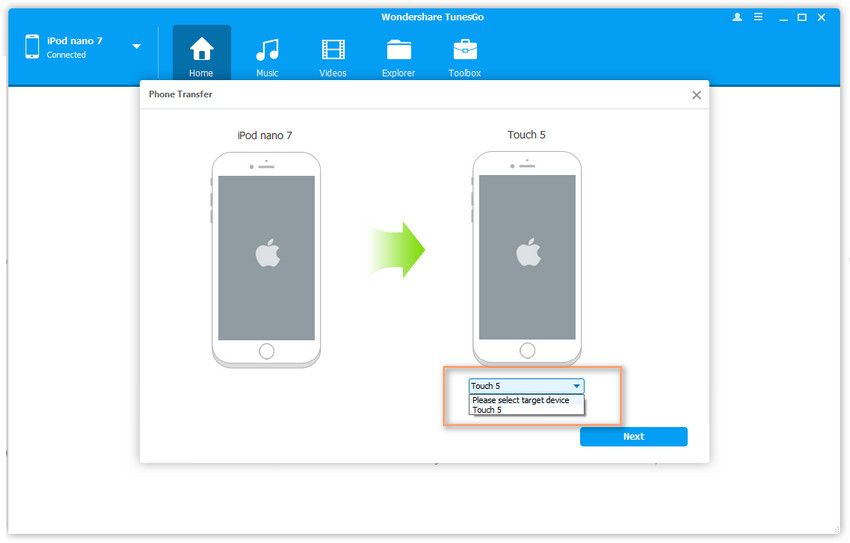
Task: Click the Music tab label
Action: (267, 73)
